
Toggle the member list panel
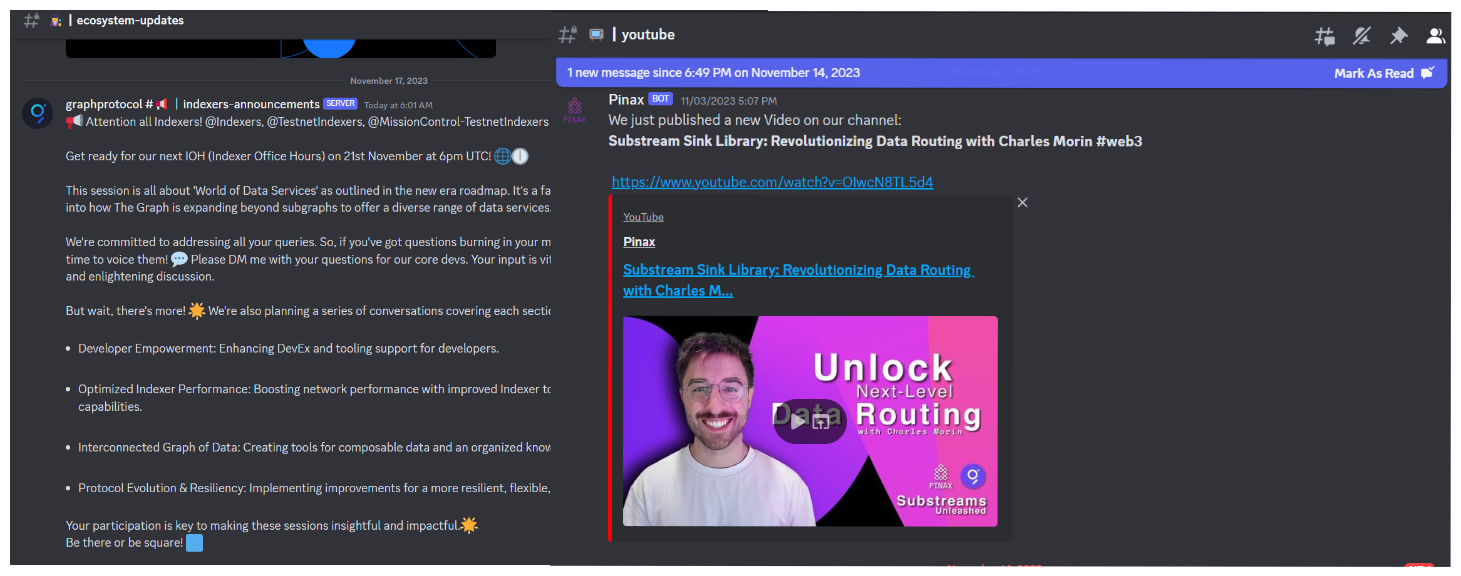1436,36
